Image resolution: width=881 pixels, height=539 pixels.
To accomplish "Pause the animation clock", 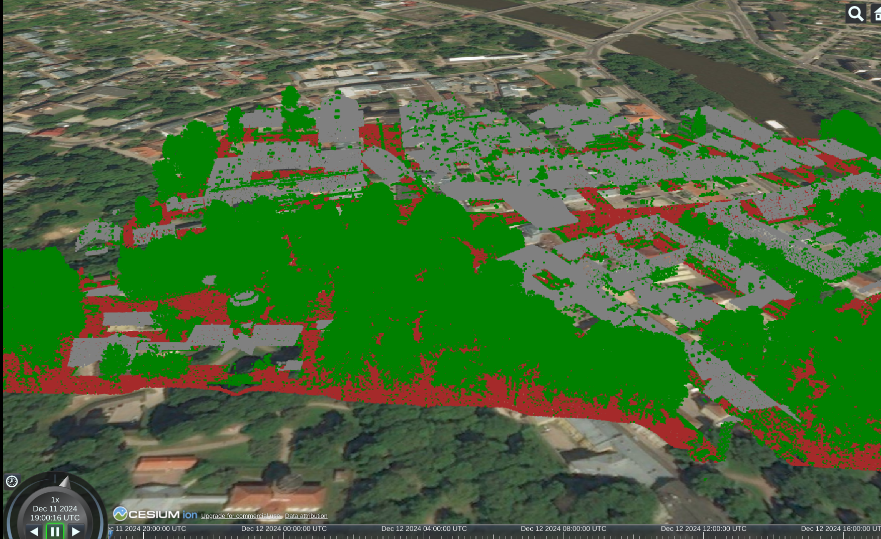I will click(55, 531).
